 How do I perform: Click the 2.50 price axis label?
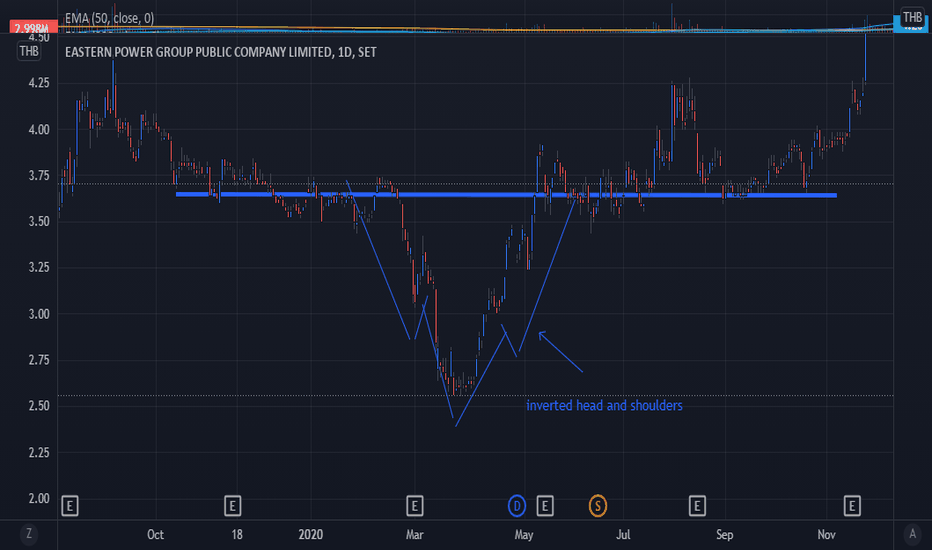coord(39,406)
